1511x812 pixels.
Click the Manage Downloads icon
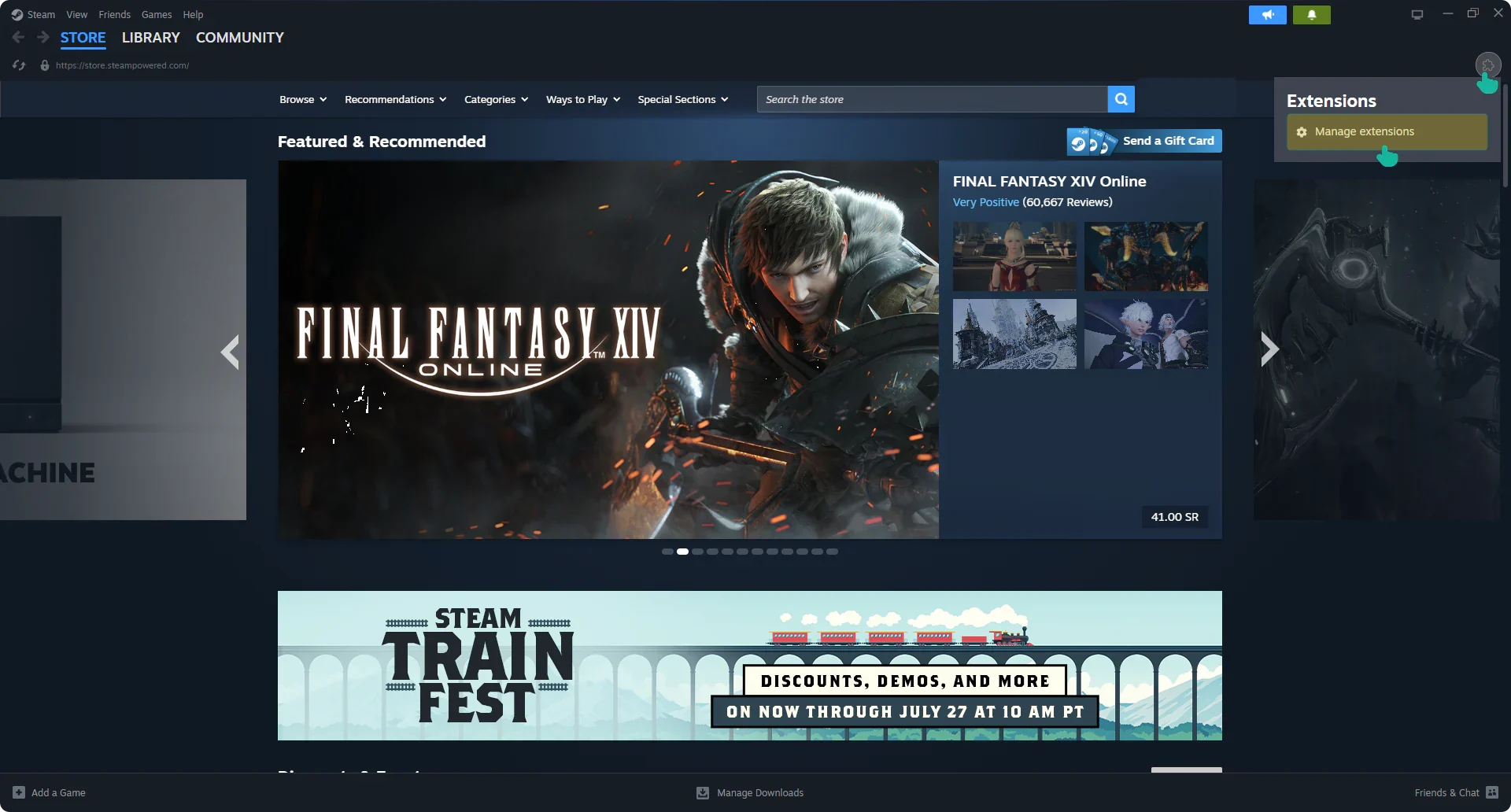(x=703, y=792)
